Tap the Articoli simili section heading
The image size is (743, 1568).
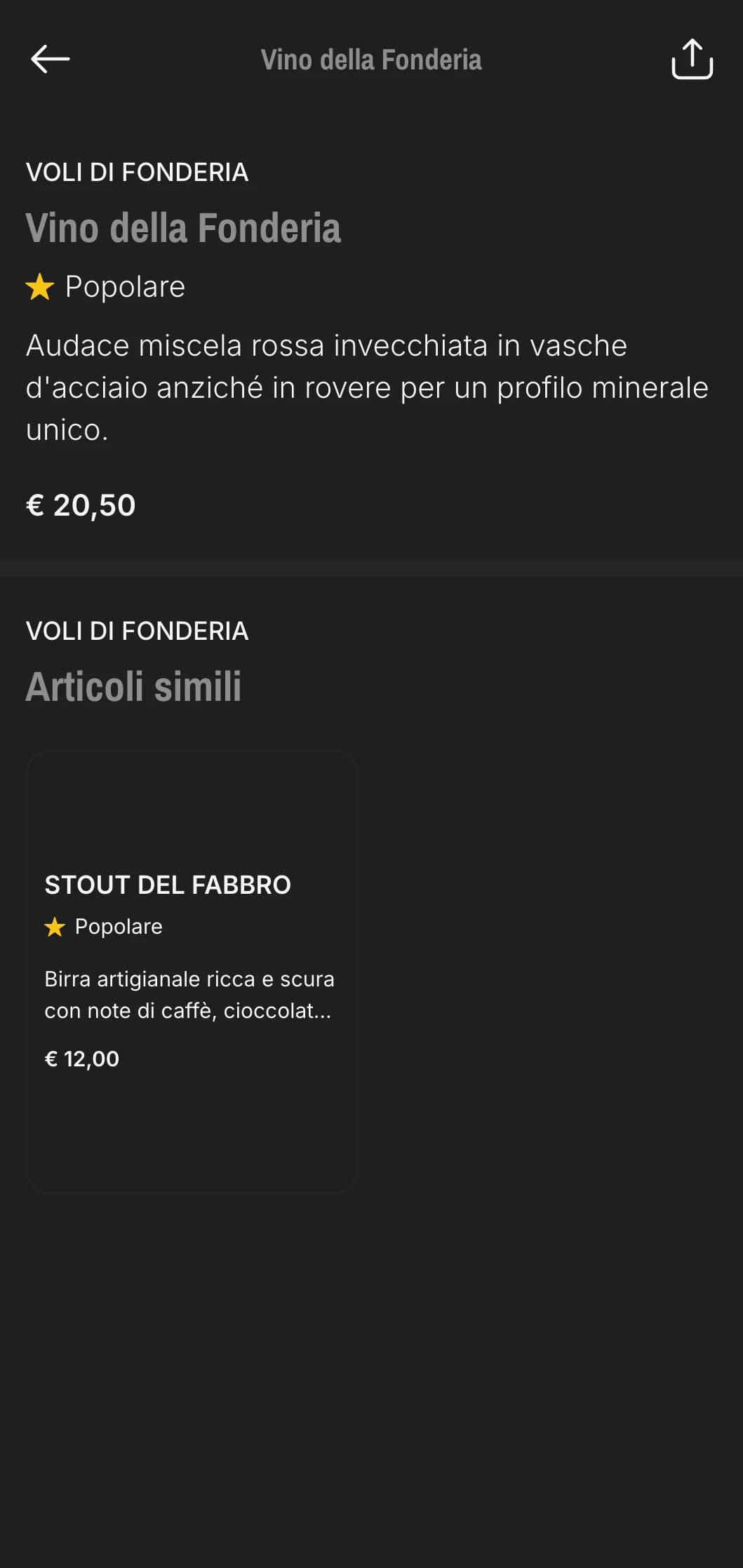[x=133, y=686]
